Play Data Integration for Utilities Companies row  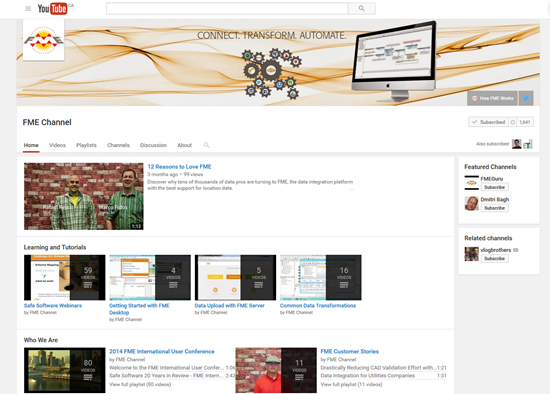click(383, 376)
